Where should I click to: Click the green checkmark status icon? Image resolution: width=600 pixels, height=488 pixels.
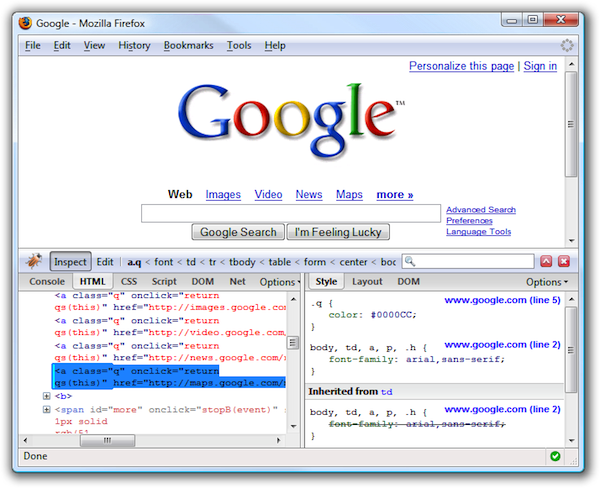555,456
